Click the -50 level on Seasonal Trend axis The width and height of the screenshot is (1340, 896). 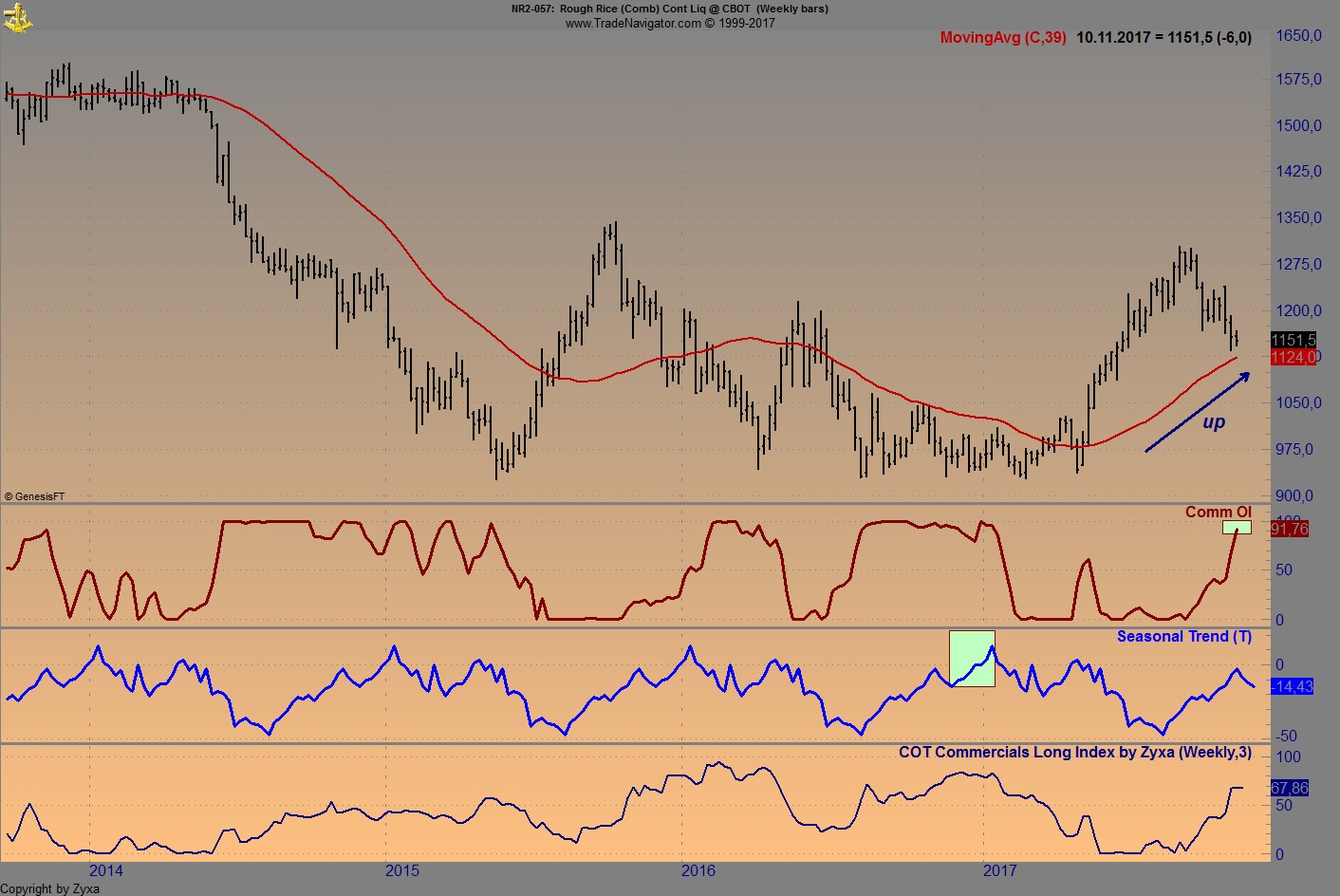pyautogui.click(x=1287, y=737)
